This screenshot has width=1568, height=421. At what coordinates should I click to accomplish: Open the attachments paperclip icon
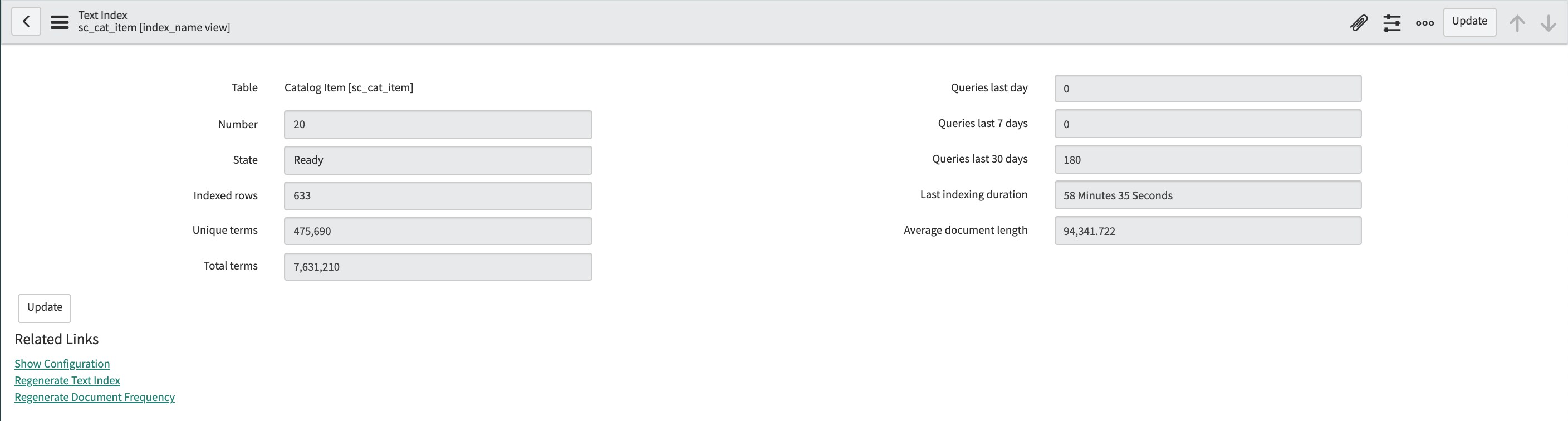click(x=1359, y=22)
